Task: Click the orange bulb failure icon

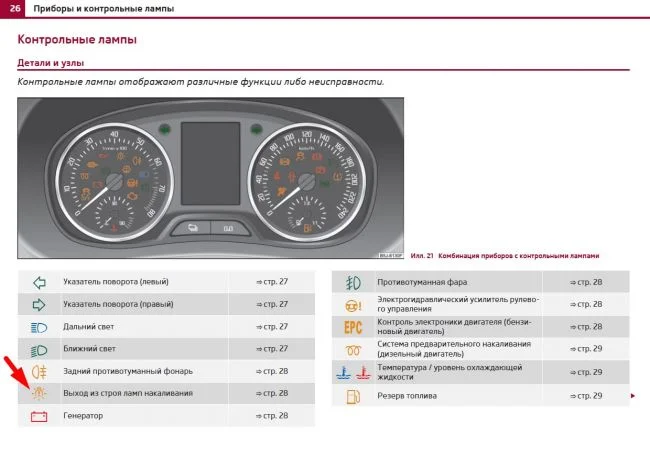Action: [39, 394]
